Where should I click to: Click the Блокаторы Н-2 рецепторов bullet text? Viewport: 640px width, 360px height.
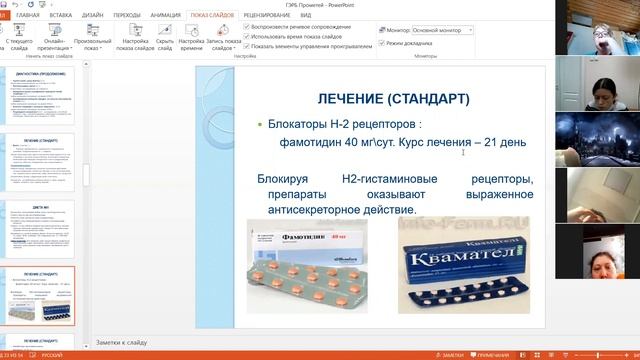tap(344, 124)
